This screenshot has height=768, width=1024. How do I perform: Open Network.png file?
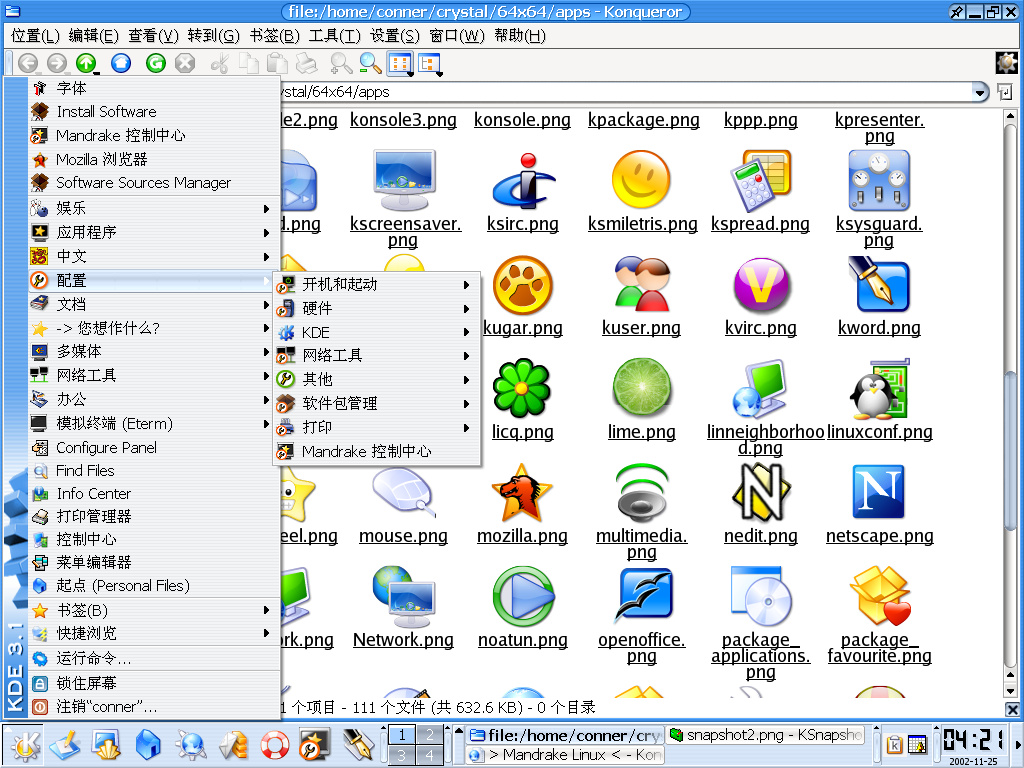[404, 596]
